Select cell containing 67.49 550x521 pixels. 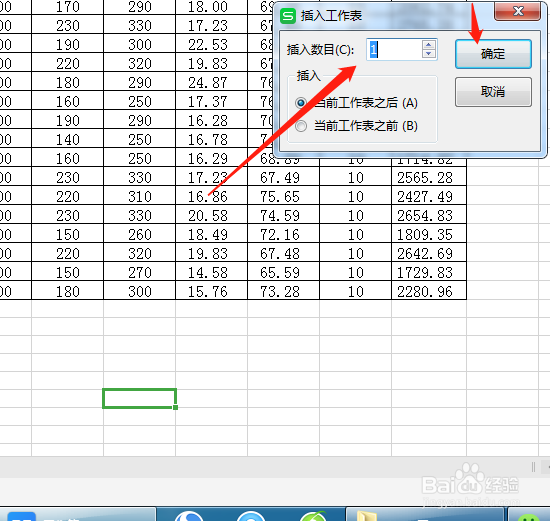[283, 176]
